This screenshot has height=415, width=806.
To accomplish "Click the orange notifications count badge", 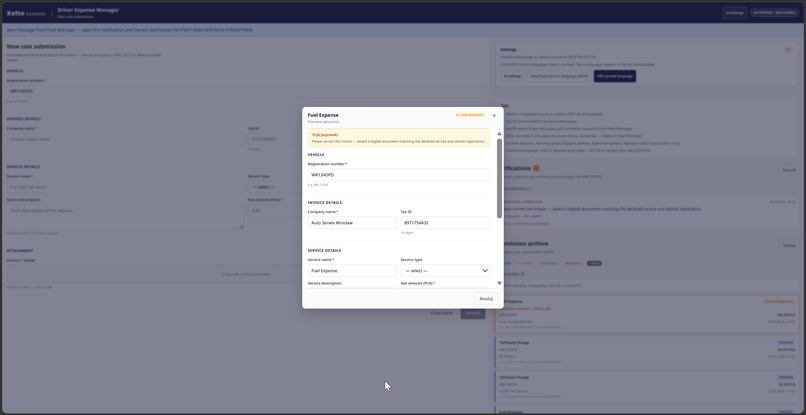I will tap(536, 168).
